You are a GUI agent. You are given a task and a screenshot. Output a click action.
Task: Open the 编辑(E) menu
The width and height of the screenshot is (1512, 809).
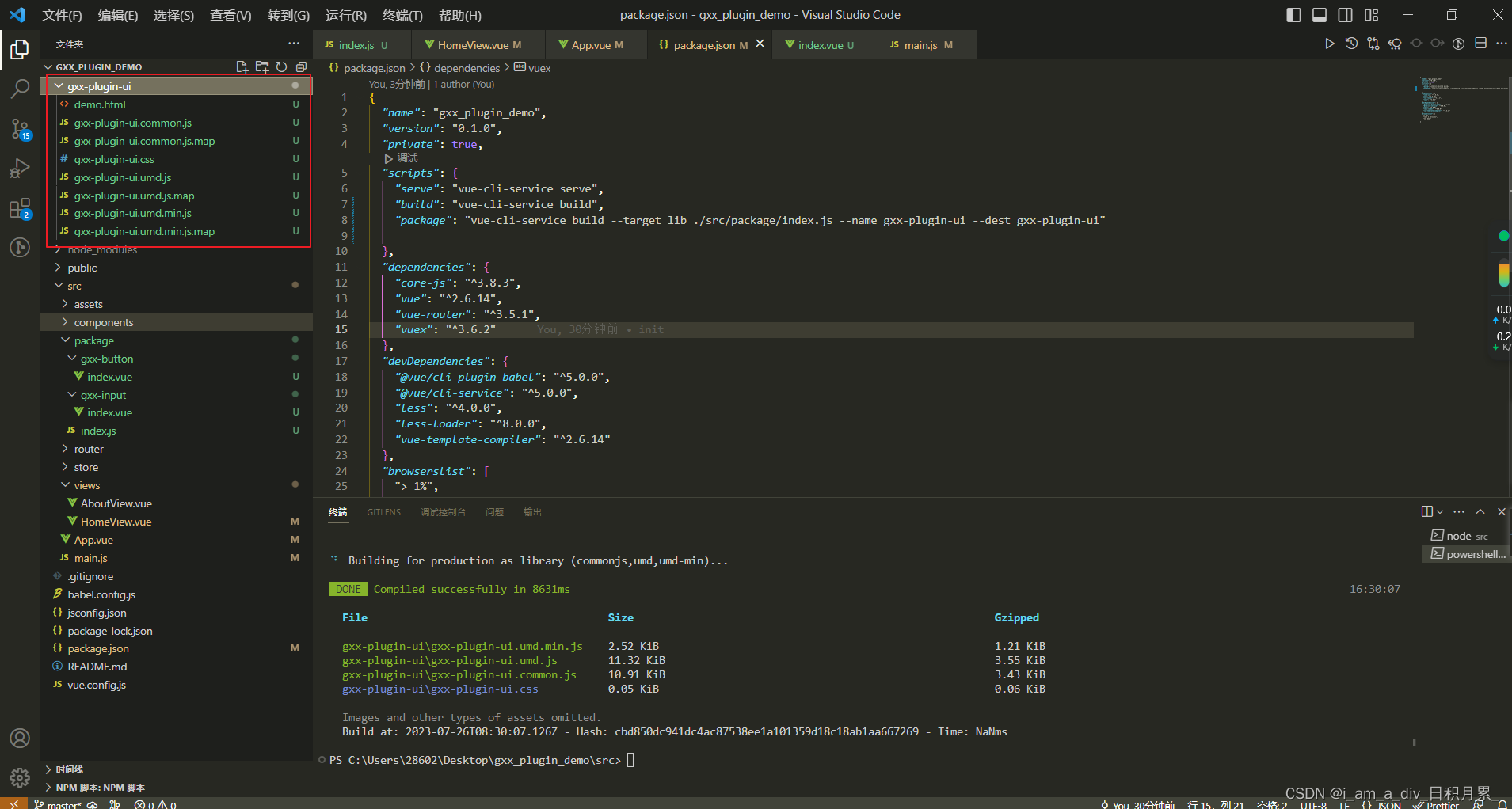coord(118,15)
